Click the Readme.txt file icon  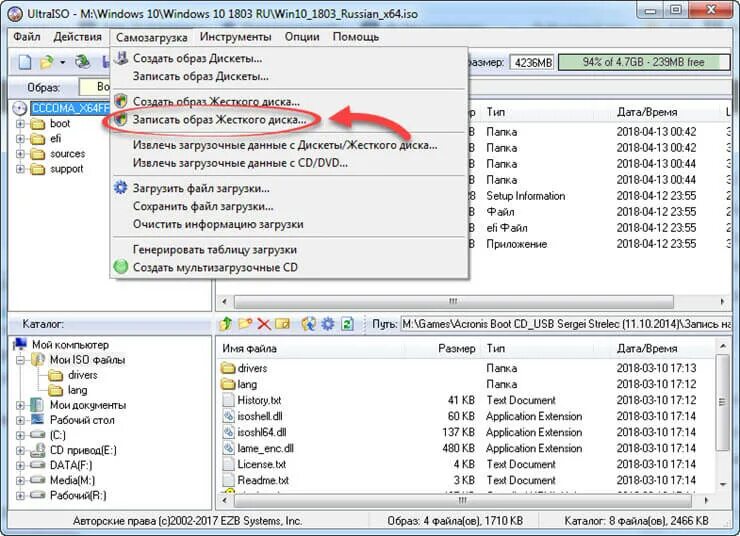228,480
